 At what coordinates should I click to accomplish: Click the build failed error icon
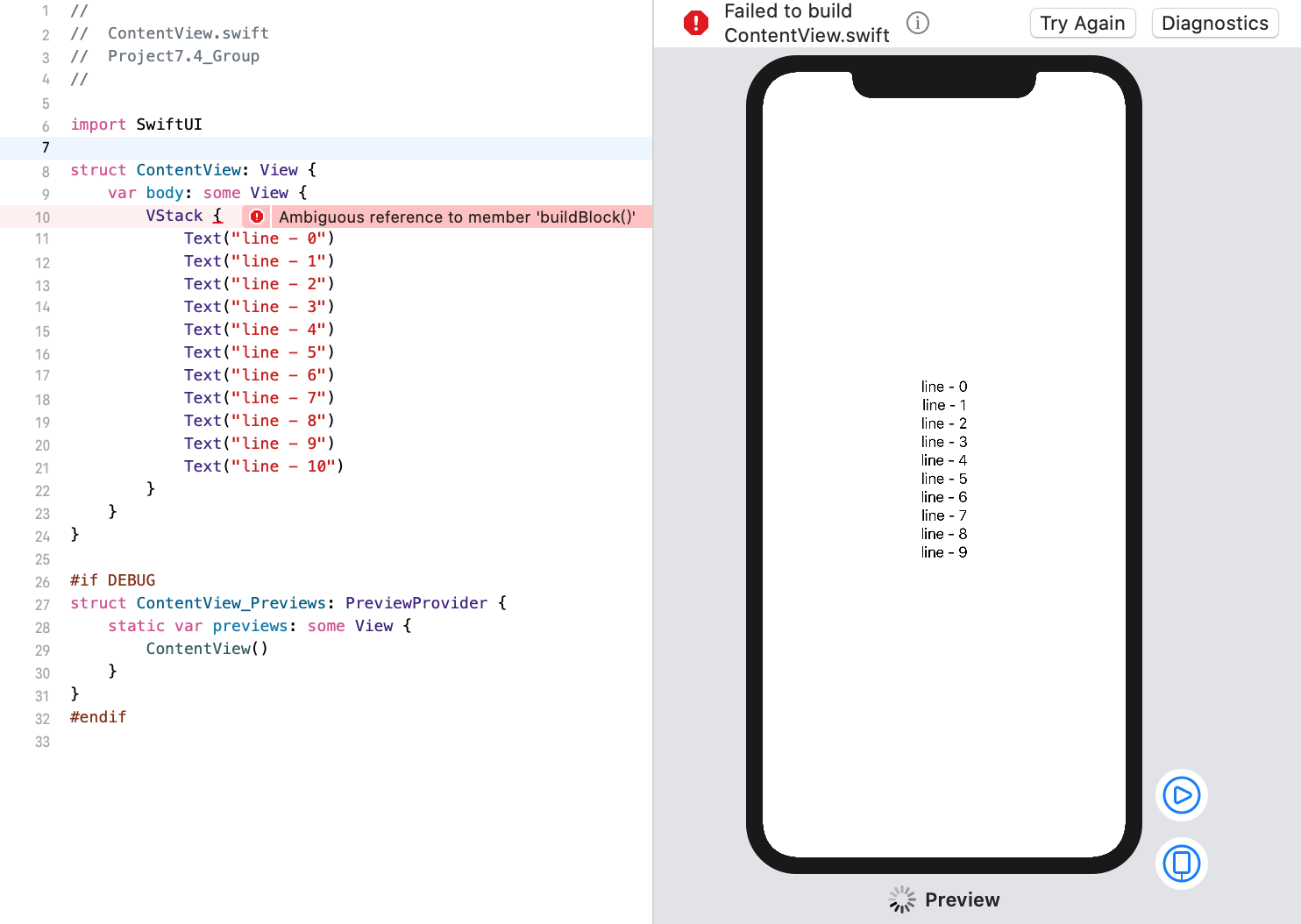pyautogui.click(x=696, y=23)
